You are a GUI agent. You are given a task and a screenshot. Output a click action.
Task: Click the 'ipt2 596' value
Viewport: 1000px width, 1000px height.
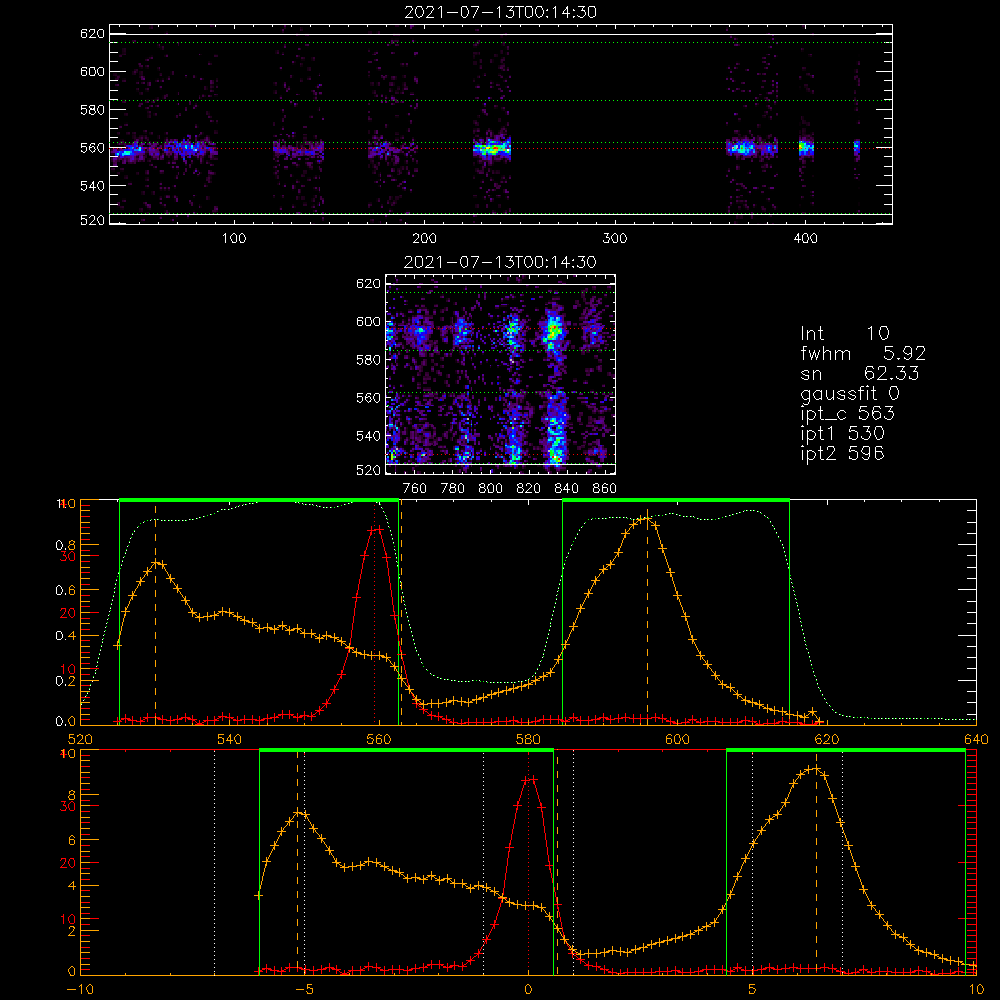tap(842, 453)
